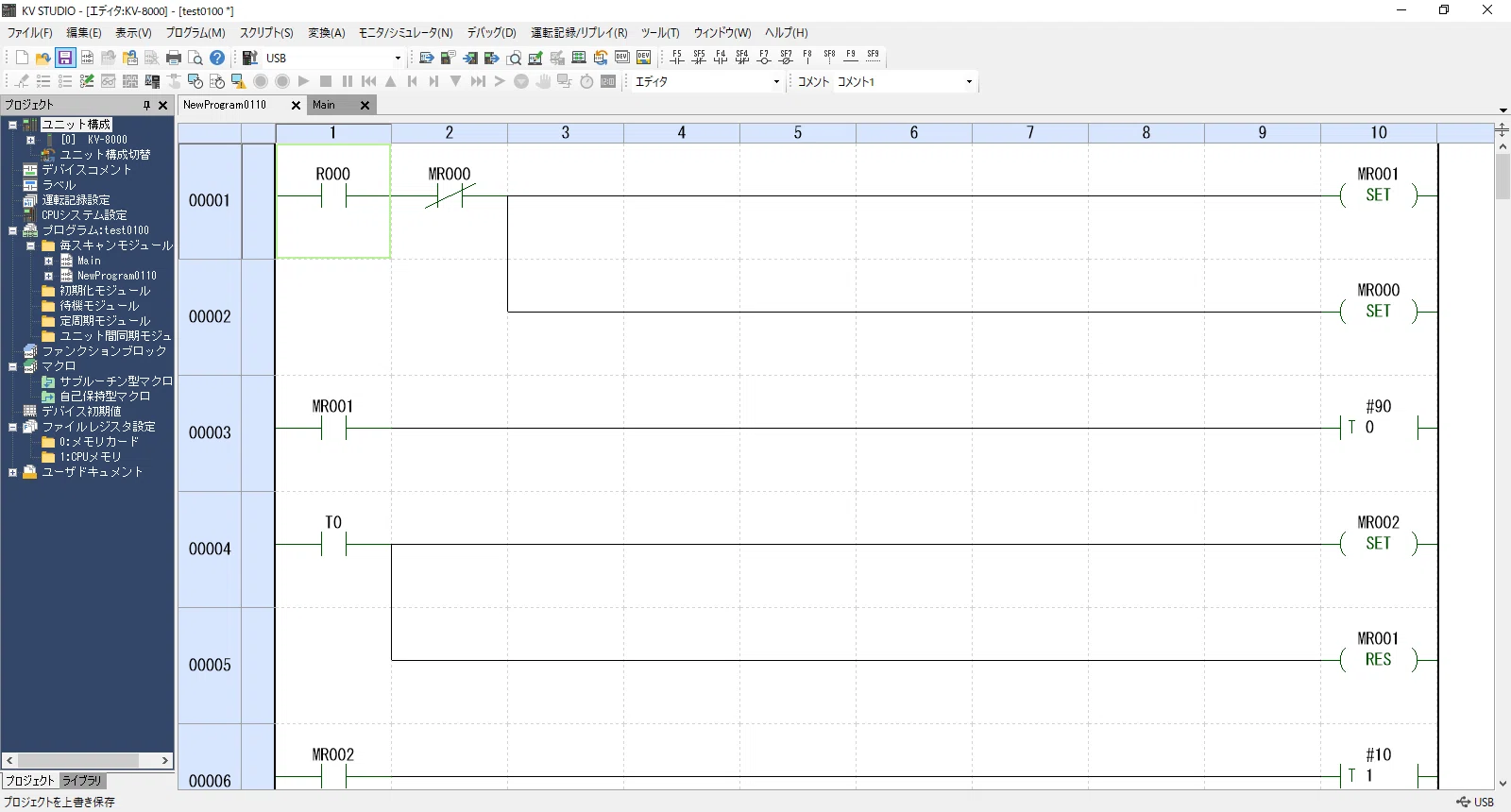Select the ファンクションブロック tree item
Viewport: 1511px width, 812px height.
point(104,351)
